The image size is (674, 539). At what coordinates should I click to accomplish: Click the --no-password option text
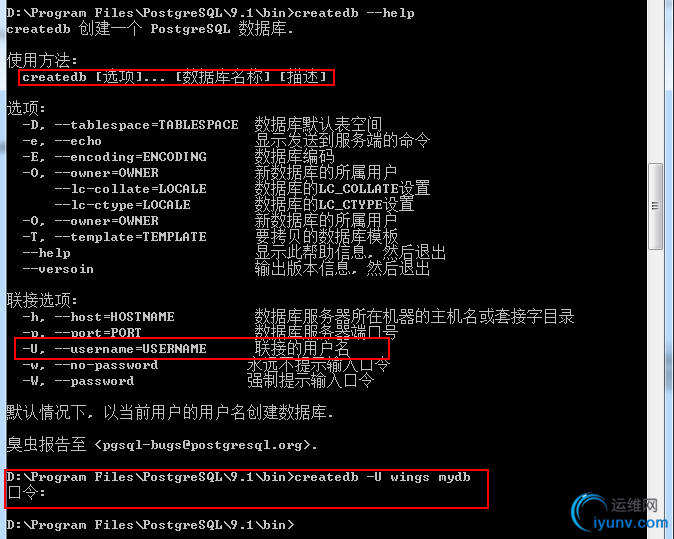coord(107,365)
